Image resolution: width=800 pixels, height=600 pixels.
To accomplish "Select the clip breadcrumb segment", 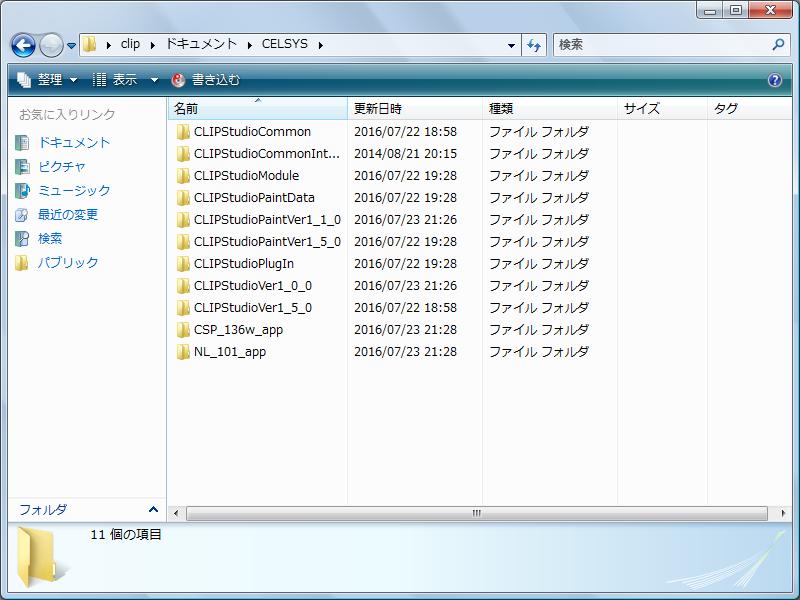I will coord(130,44).
